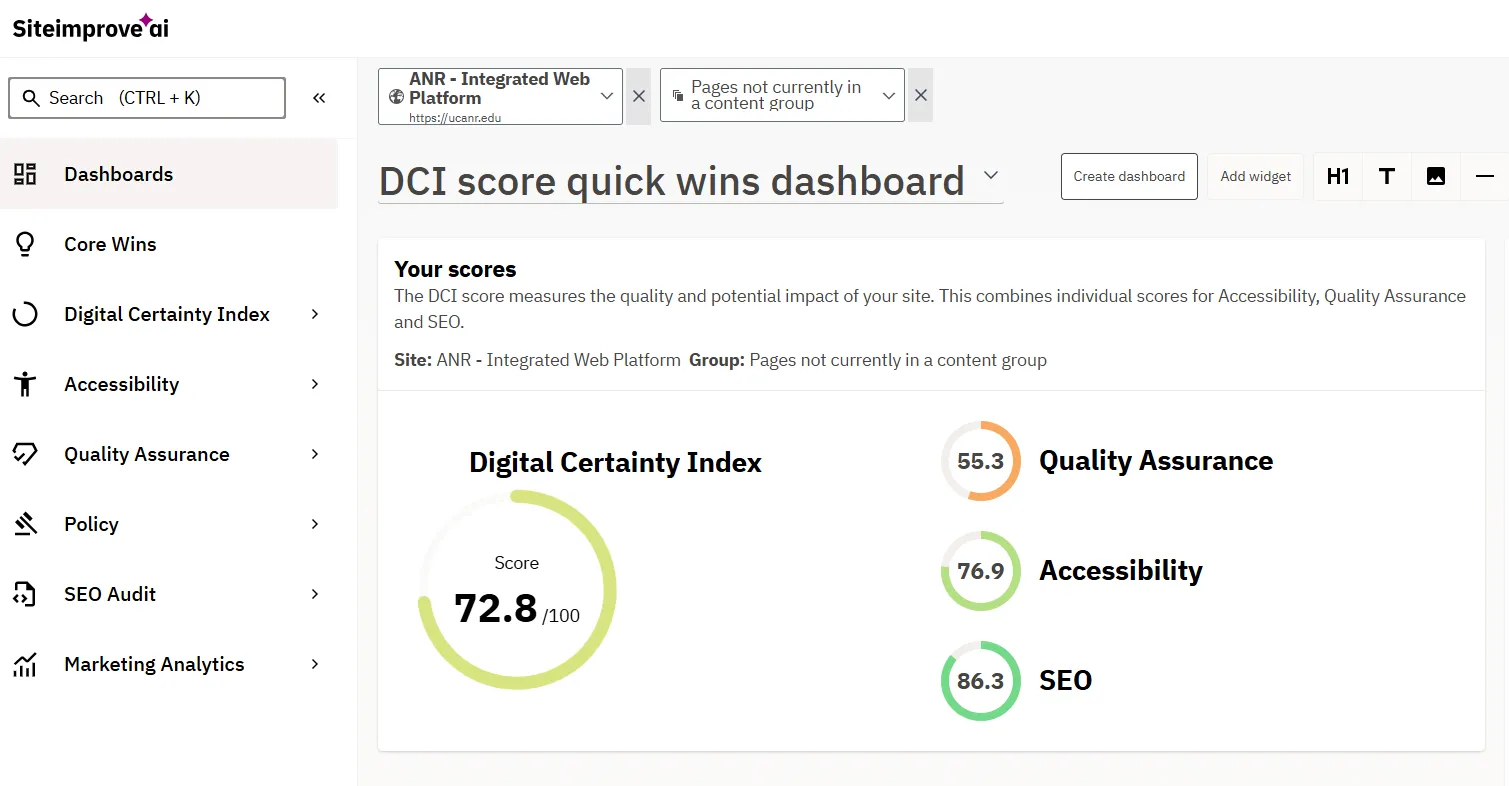Expand the DCI score dashboard title chevron

click(990, 174)
